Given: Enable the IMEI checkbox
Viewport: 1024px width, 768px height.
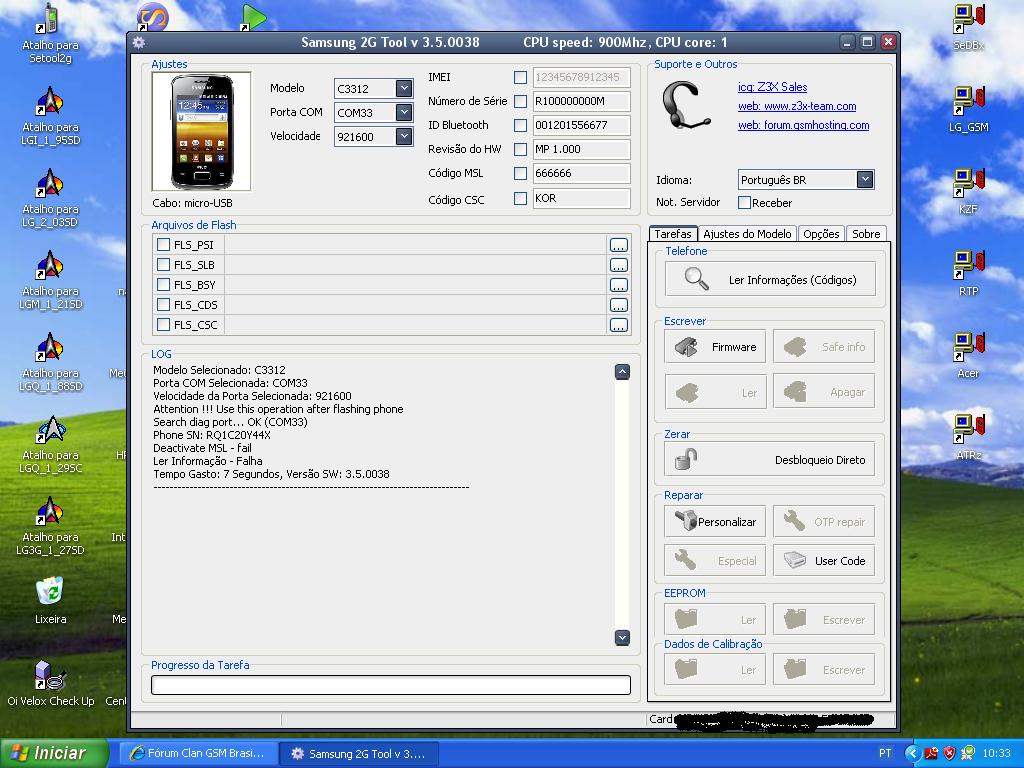Looking at the screenshot, I should pos(520,78).
